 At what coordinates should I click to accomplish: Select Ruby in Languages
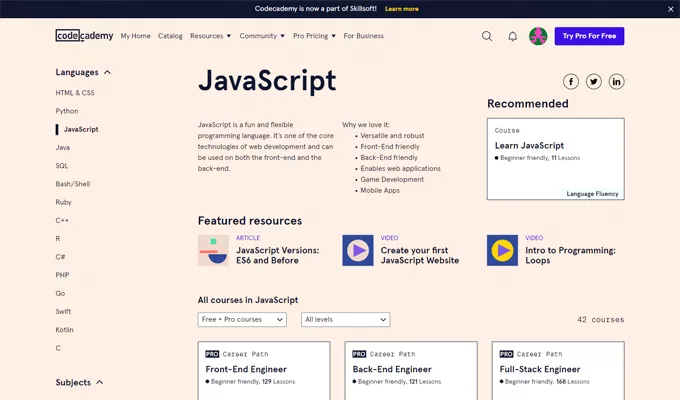(63, 202)
